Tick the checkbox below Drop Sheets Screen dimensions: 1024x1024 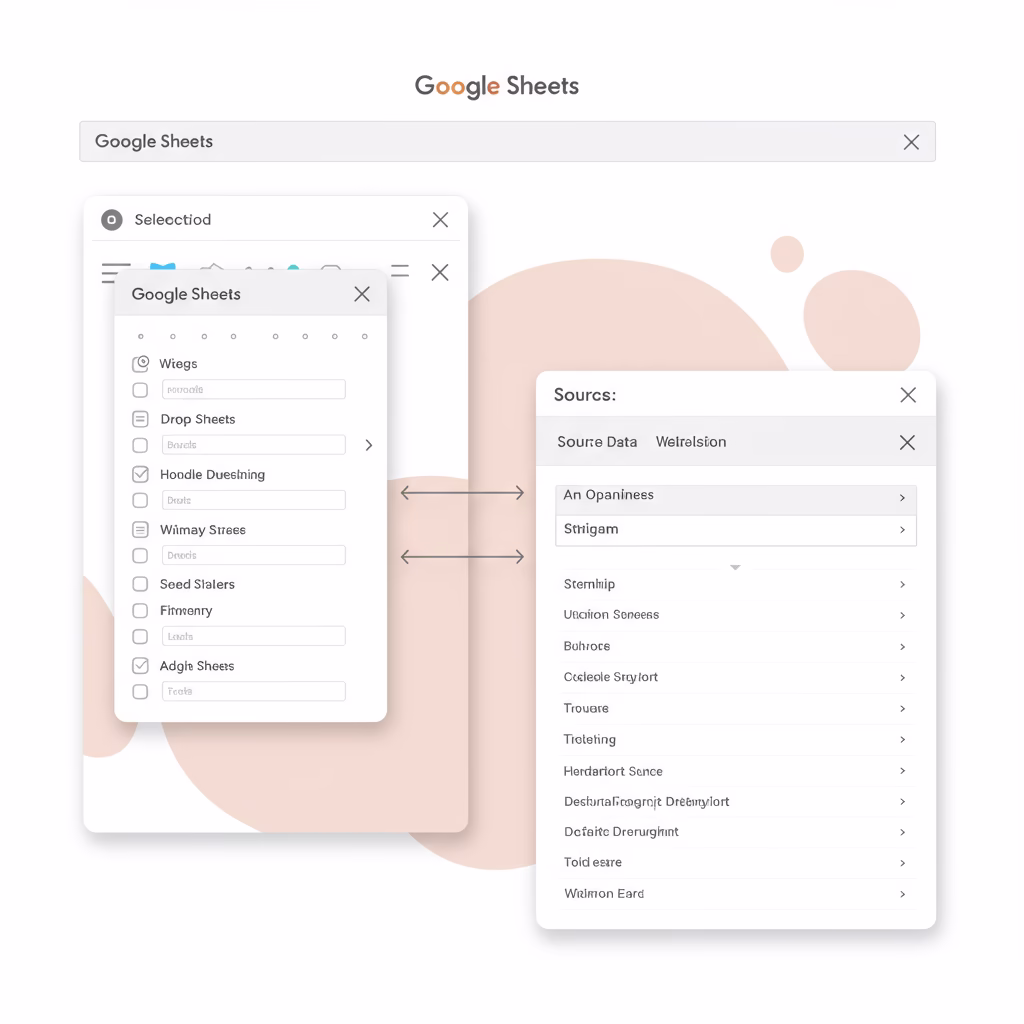tap(140, 445)
